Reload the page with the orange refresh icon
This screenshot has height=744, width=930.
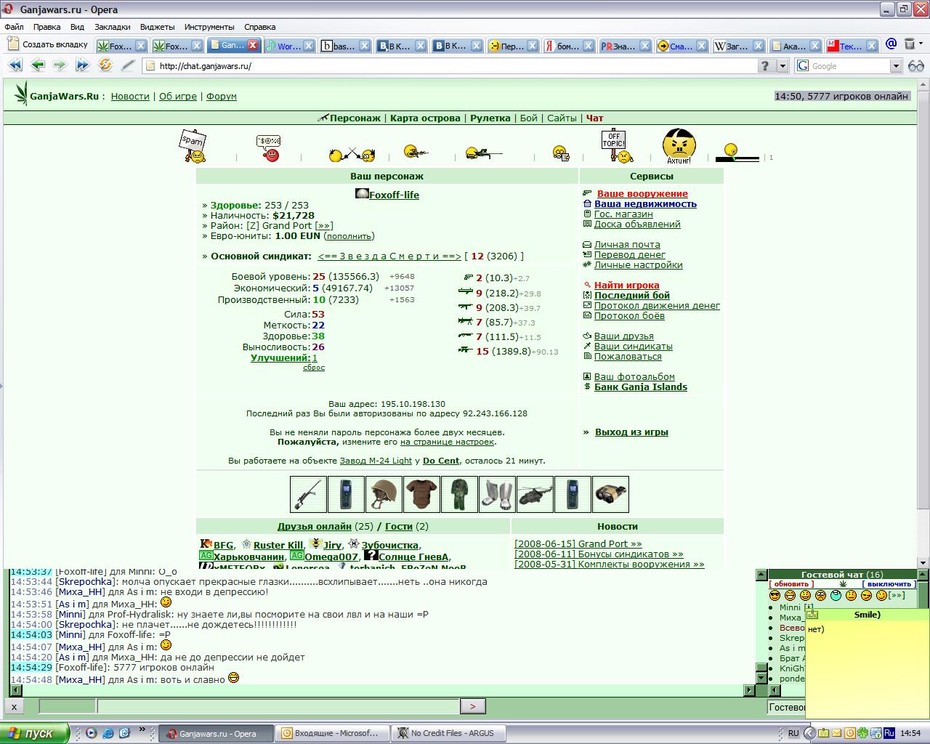(x=105, y=65)
